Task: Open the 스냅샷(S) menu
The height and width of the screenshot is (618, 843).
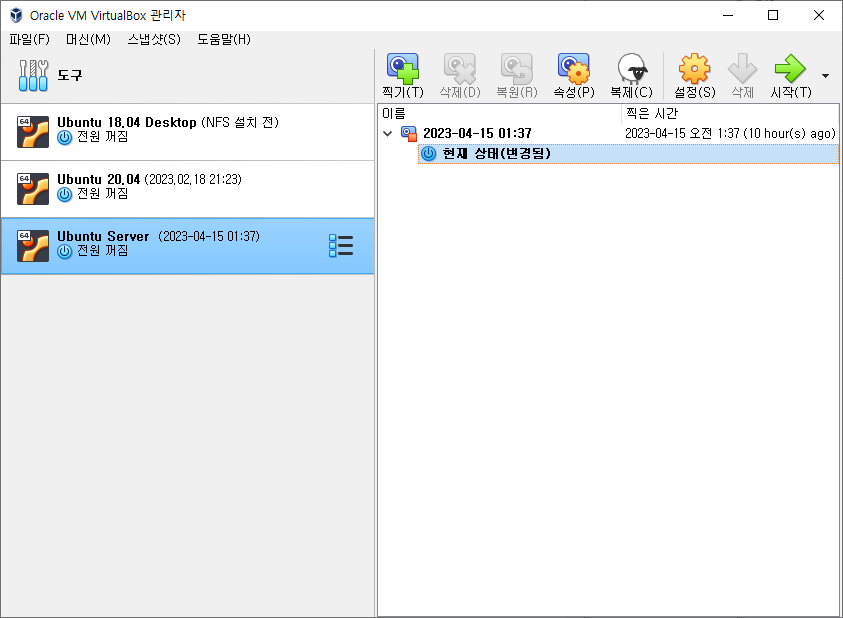Action: coord(154,39)
